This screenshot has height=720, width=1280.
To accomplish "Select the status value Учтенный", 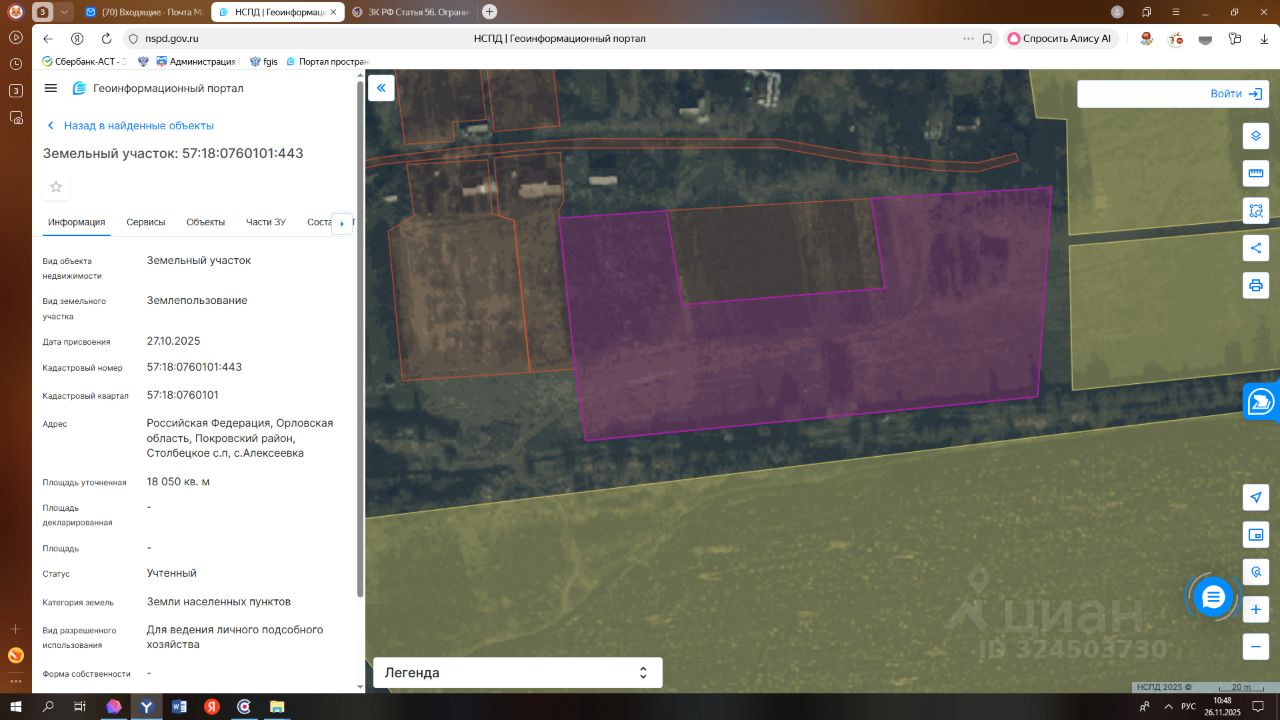I will coord(172,573).
